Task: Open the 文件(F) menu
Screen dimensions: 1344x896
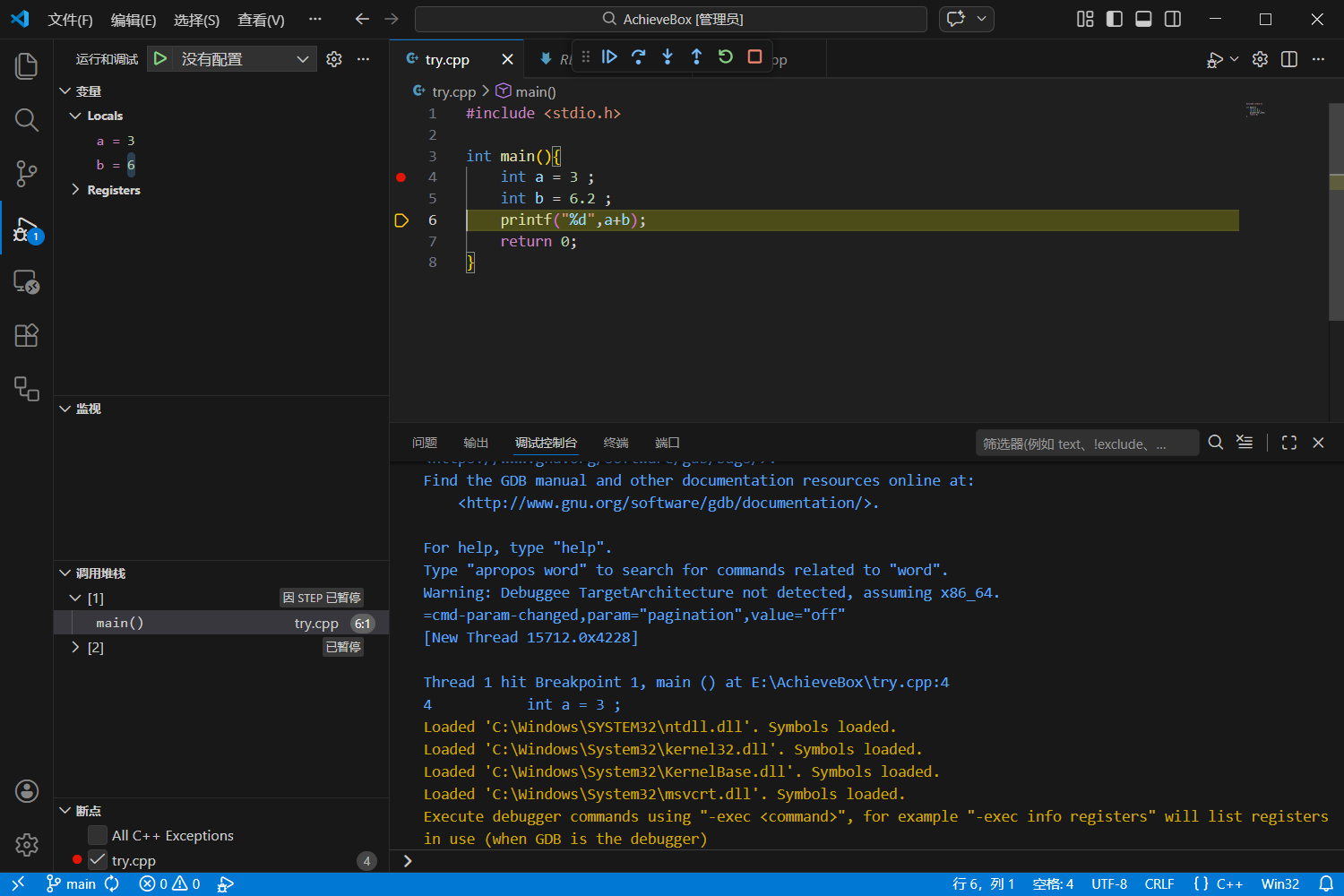Action: (70, 20)
